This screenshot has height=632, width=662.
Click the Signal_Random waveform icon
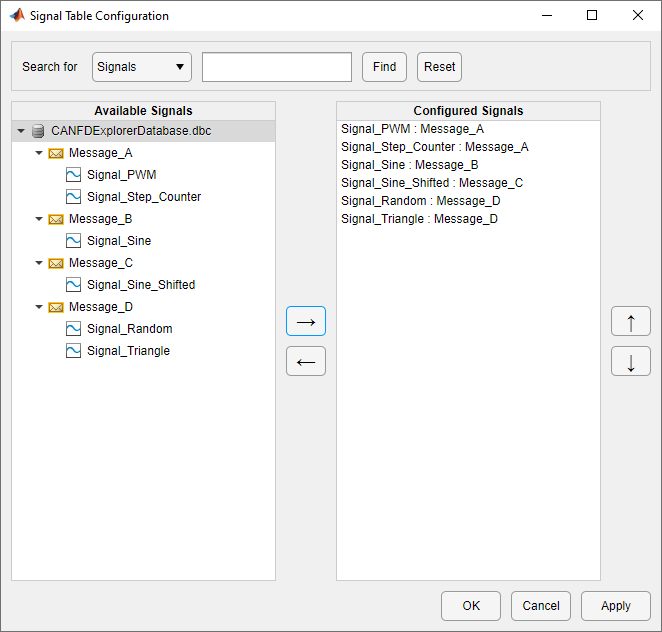(x=73, y=329)
